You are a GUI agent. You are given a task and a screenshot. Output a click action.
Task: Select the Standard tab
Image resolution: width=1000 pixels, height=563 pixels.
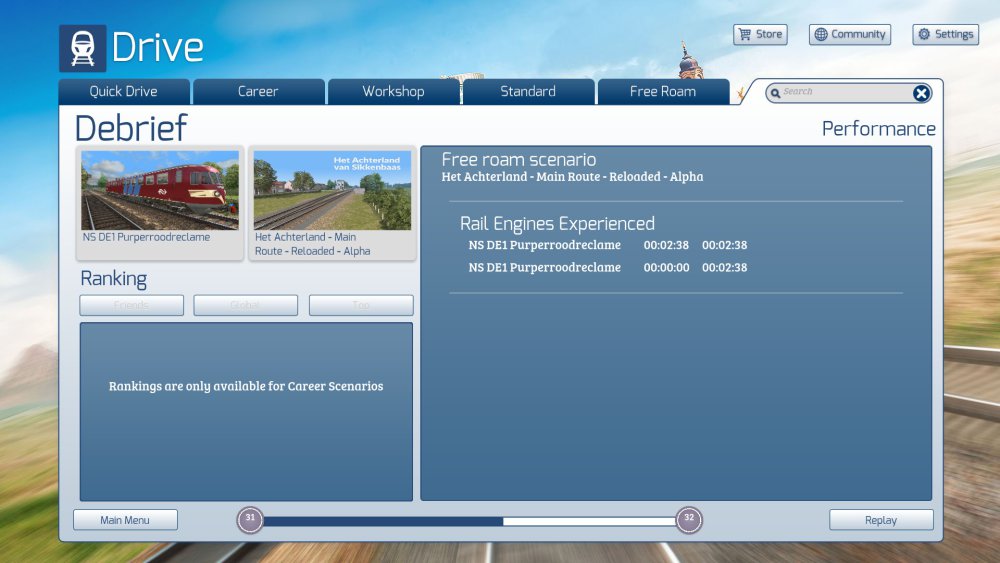(528, 91)
